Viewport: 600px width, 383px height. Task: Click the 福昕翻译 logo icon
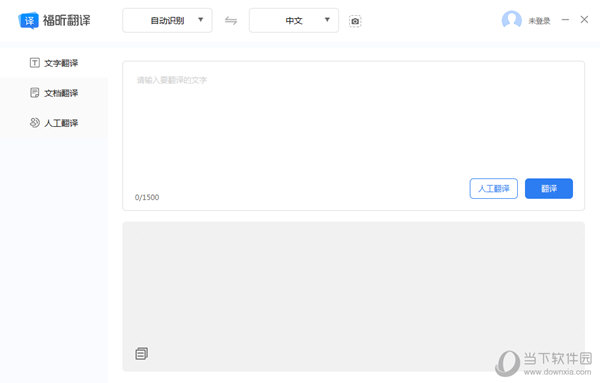pos(29,20)
